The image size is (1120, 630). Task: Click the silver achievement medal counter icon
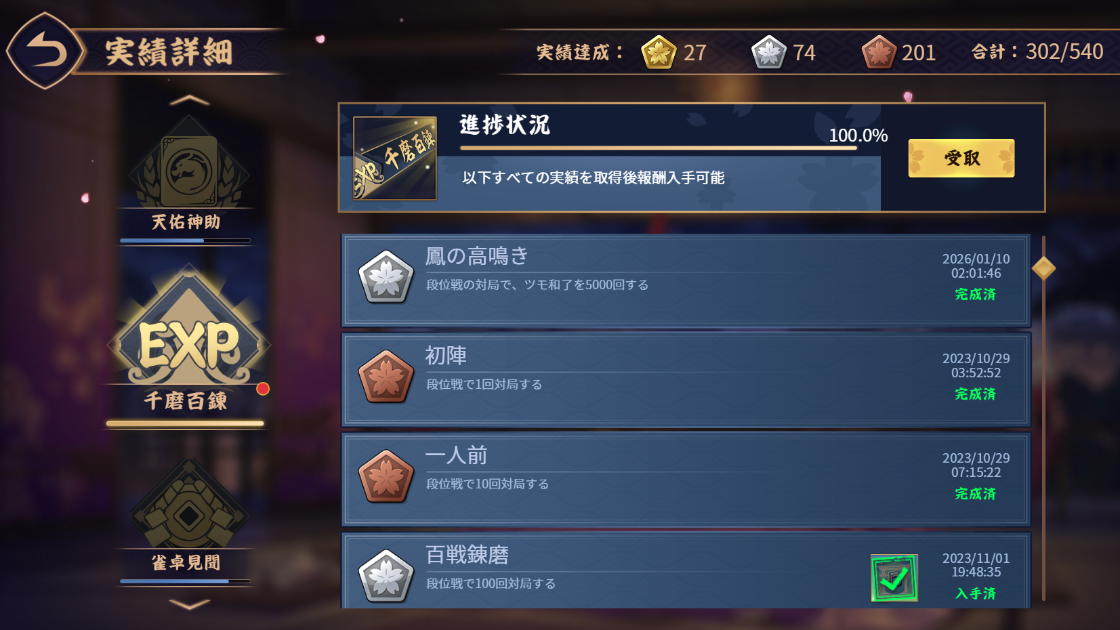769,52
